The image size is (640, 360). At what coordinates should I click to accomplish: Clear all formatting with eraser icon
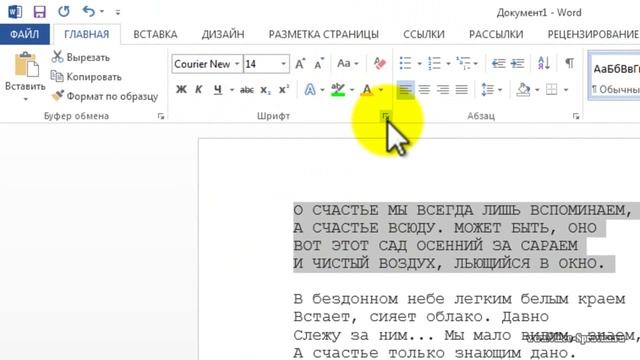click(380, 64)
